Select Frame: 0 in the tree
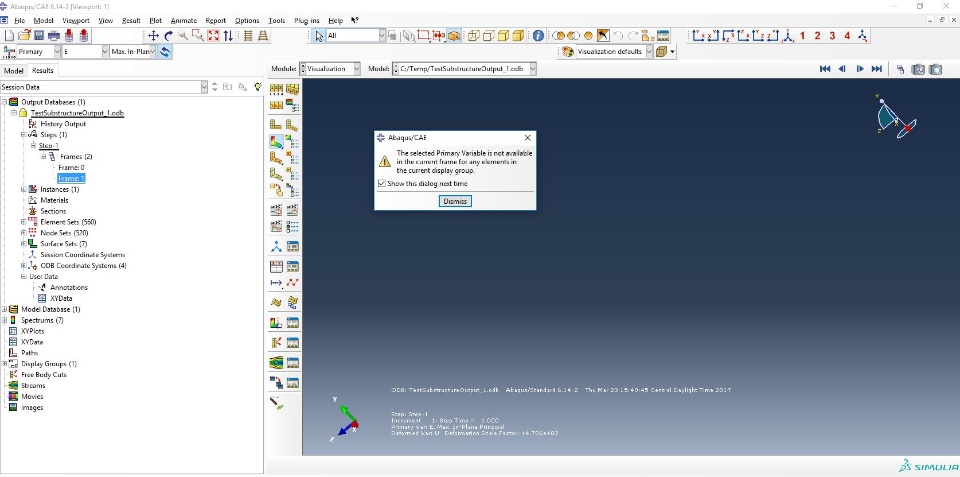The width and height of the screenshot is (960, 477). pyautogui.click(x=71, y=167)
